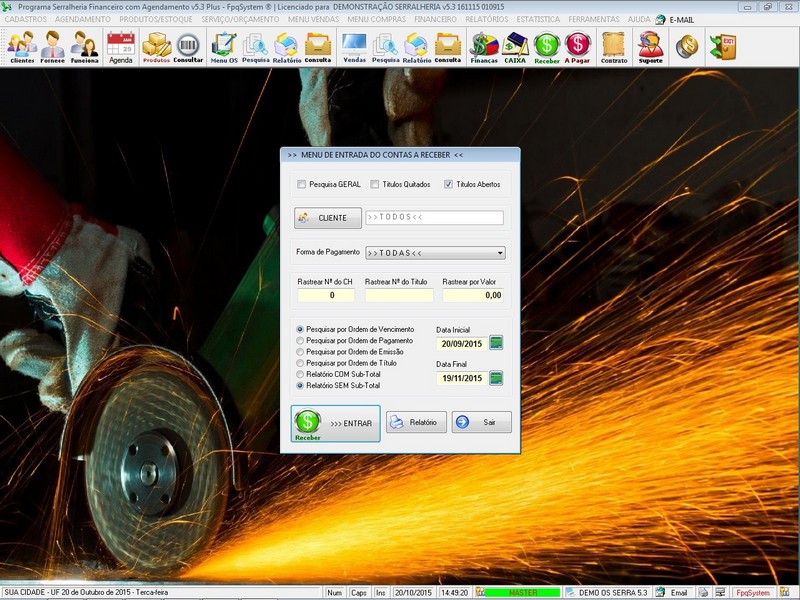Screen dimensions: 800x600
Task: Select Pesquisar por Ordem de Pagamento
Action: [301, 341]
